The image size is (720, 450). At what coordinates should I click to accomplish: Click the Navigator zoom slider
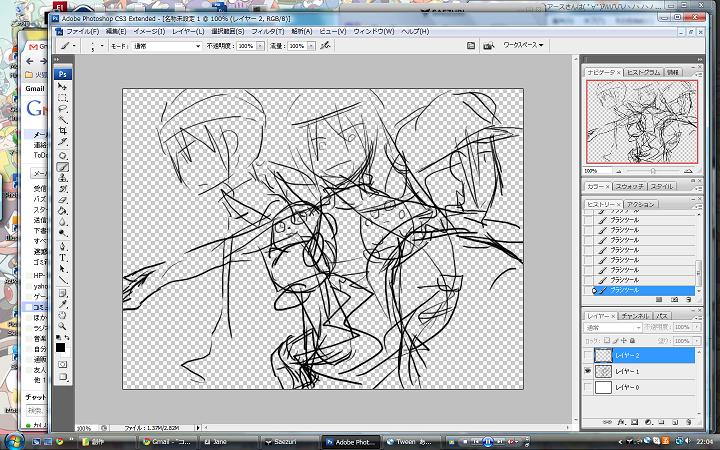pos(653,171)
